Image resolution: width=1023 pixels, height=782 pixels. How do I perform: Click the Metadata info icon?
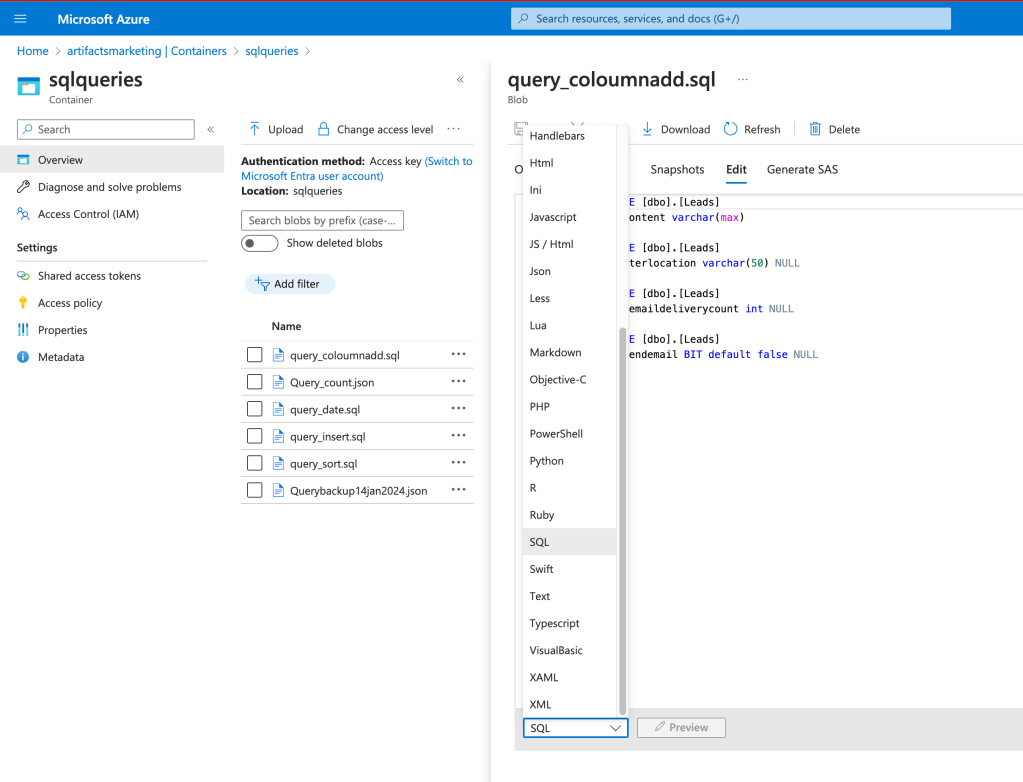click(x=23, y=357)
